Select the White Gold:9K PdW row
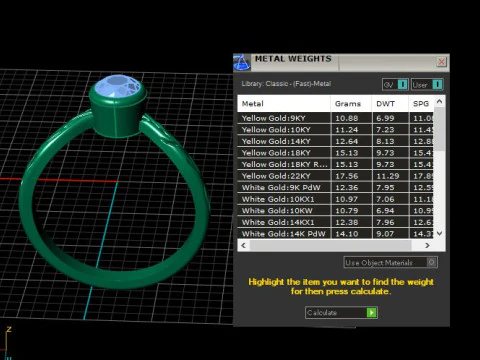 [336, 187]
